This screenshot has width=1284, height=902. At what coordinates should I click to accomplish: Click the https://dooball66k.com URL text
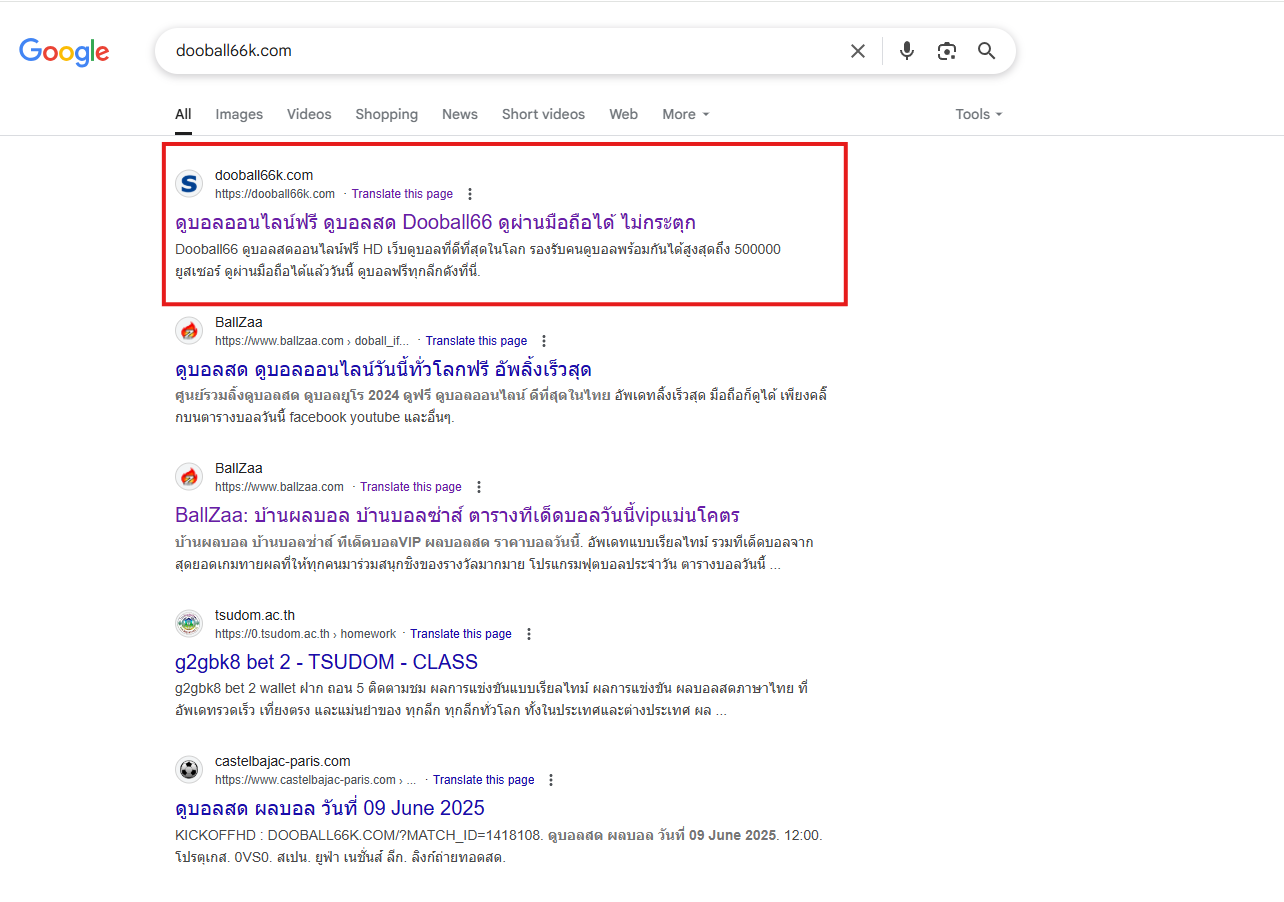point(275,194)
